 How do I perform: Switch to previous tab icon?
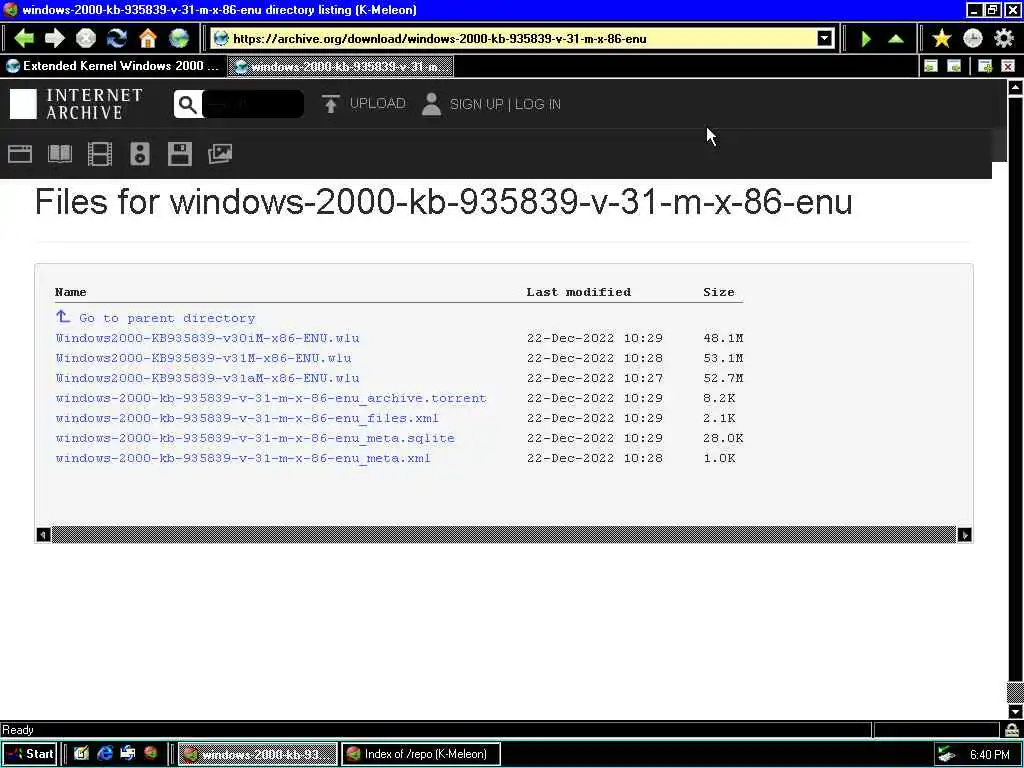pos(931,66)
